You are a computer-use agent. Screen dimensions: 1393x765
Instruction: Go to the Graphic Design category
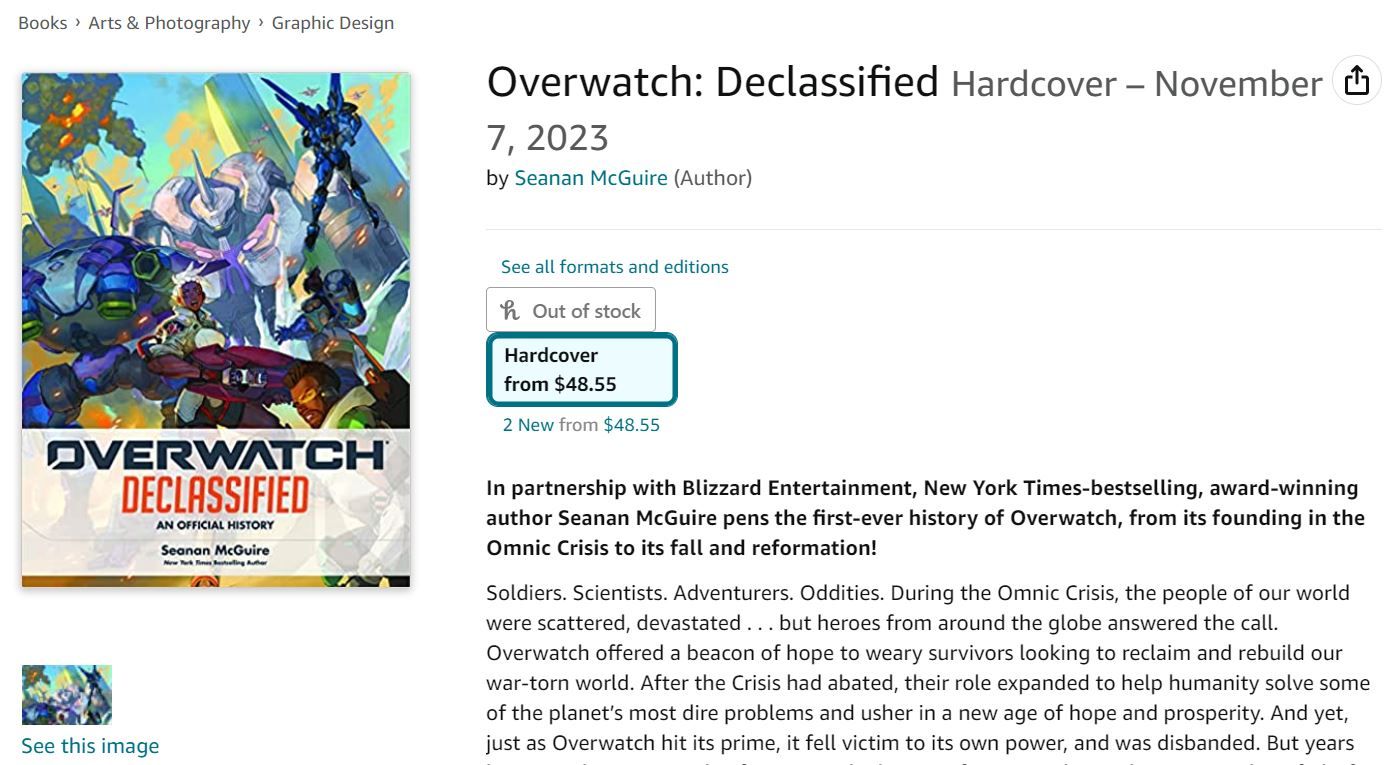coord(332,22)
